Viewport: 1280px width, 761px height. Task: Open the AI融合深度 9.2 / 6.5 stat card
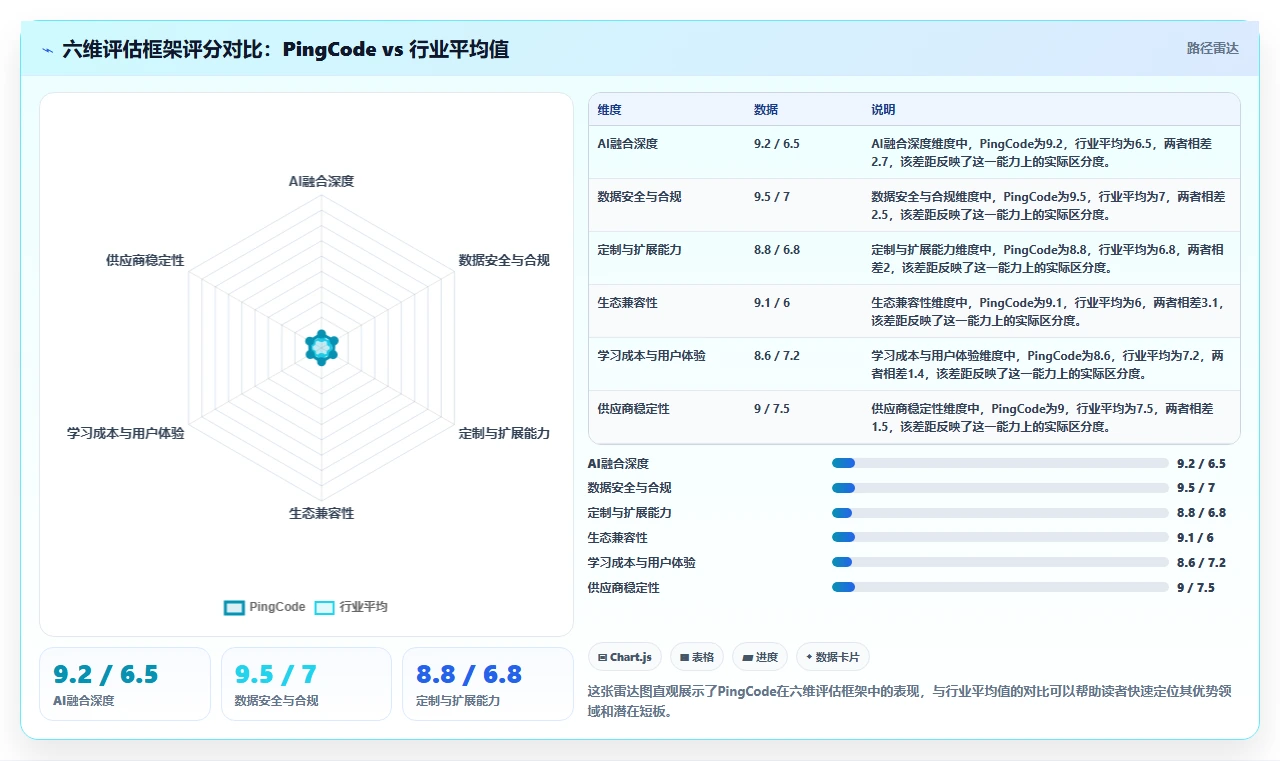pos(125,684)
